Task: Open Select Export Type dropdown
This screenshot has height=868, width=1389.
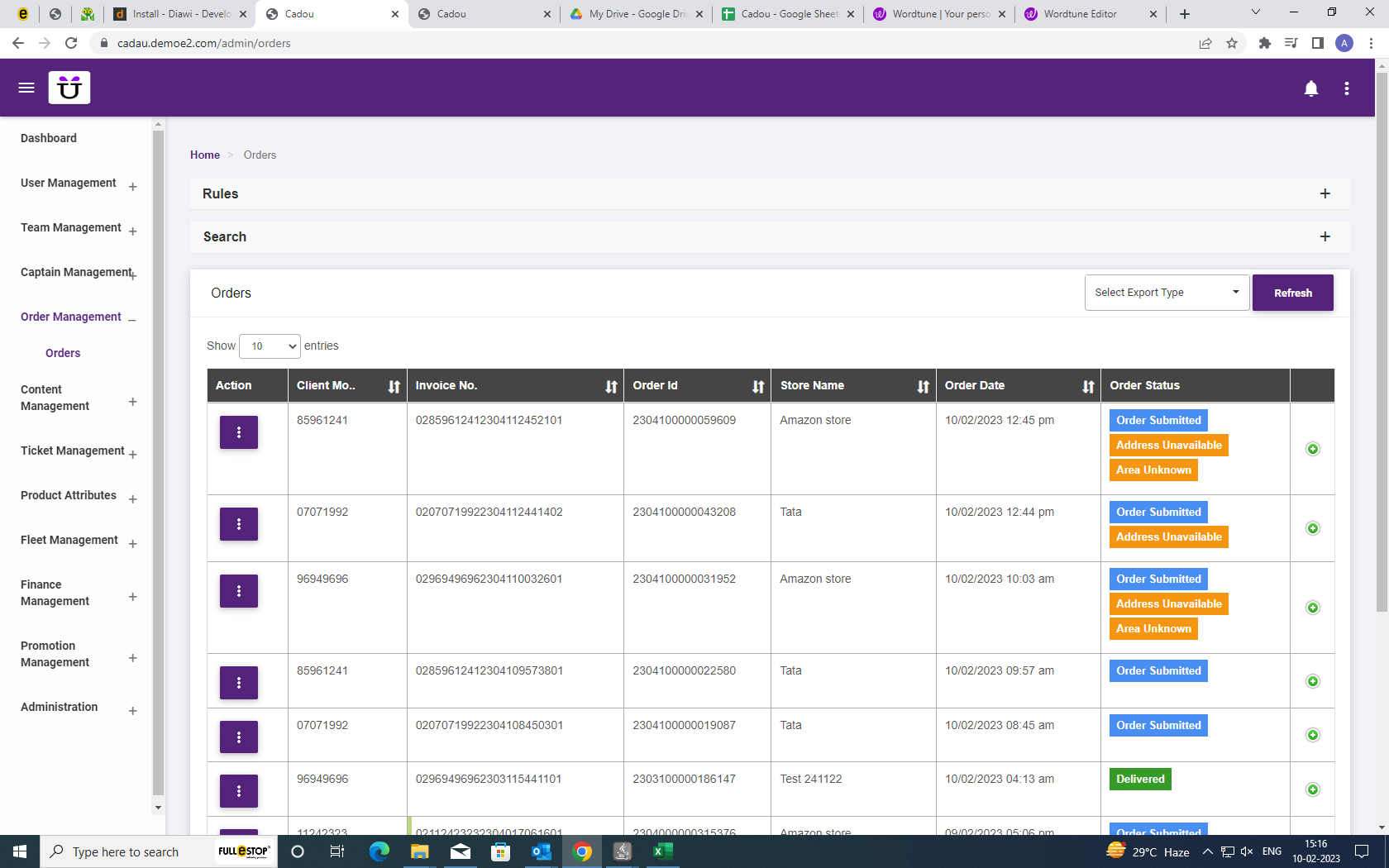Action: [x=1167, y=293]
